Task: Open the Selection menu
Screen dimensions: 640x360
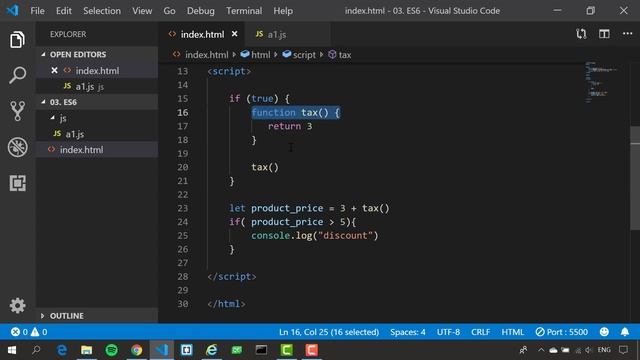Action: (x=102, y=11)
